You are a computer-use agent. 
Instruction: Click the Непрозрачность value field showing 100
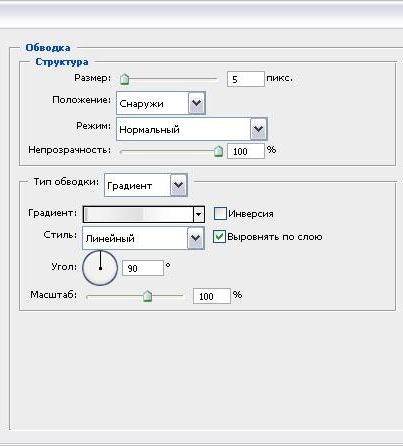tap(246, 151)
